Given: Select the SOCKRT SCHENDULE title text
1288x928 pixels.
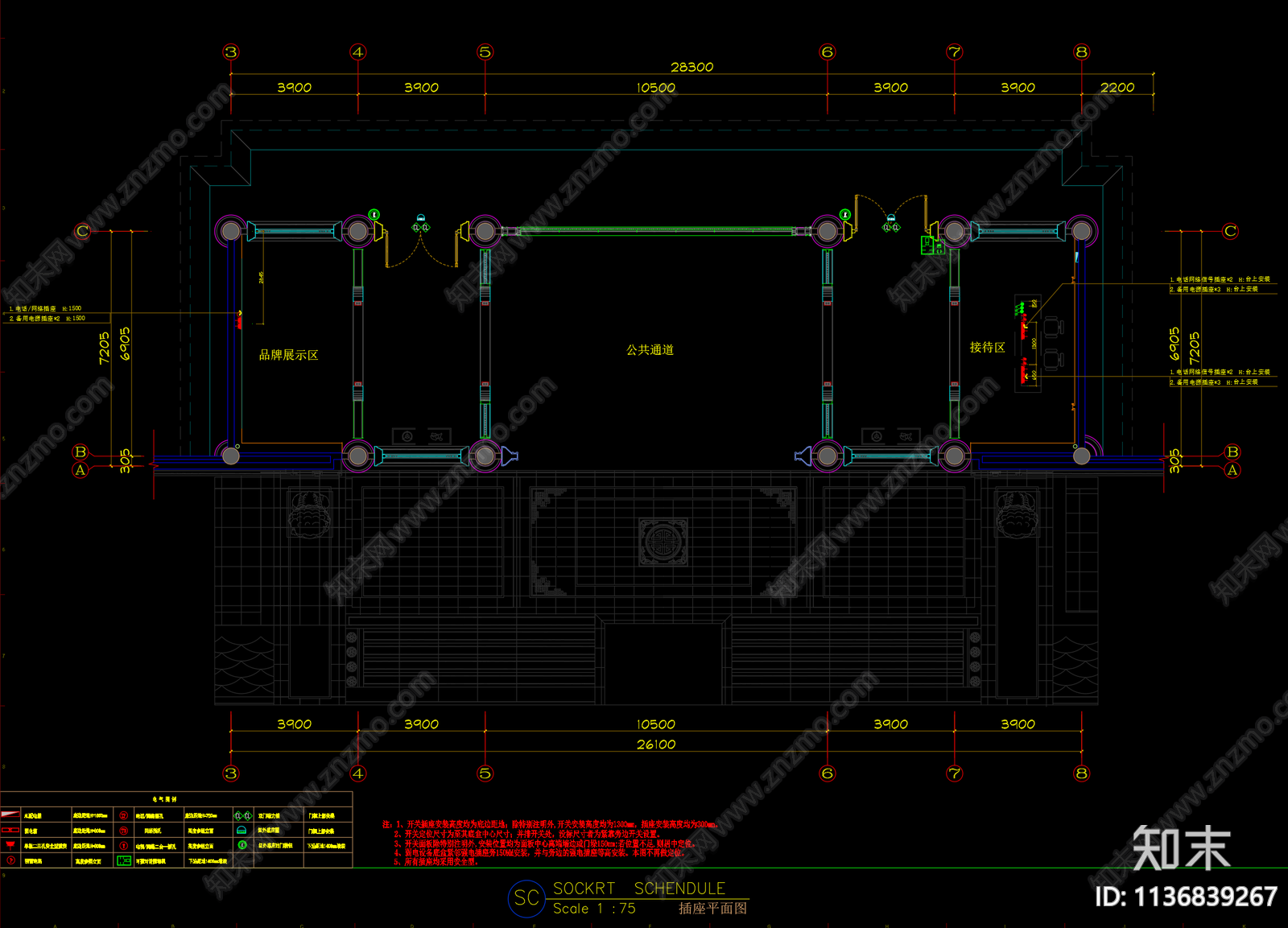Looking at the screenshot, I should pos(639,889).
